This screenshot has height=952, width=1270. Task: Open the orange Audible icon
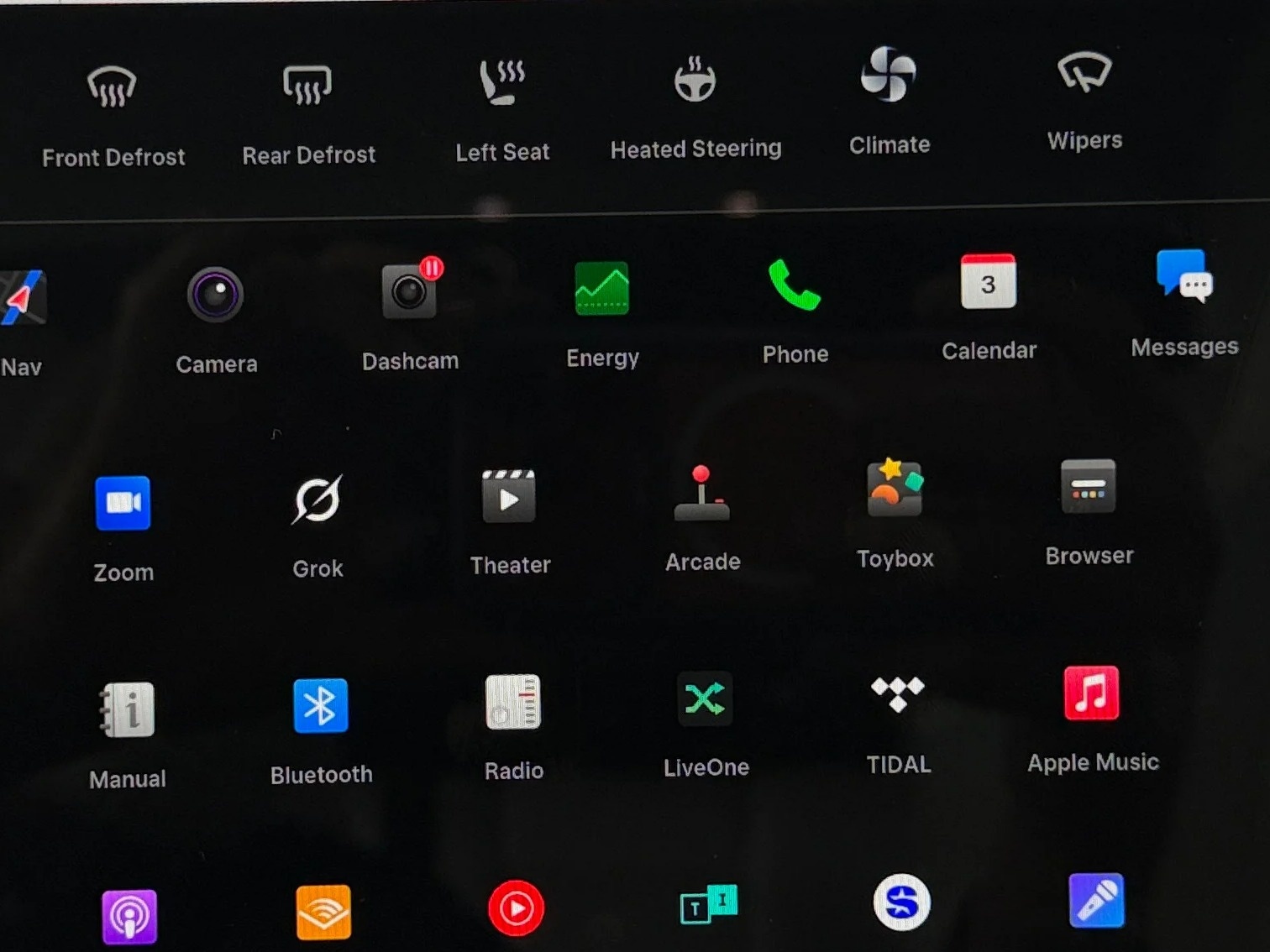[323, 913]
